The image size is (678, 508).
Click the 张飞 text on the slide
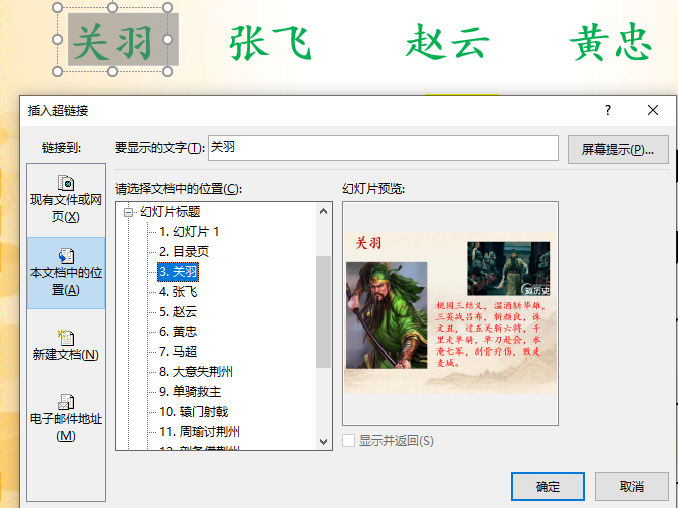click(270, 42)
